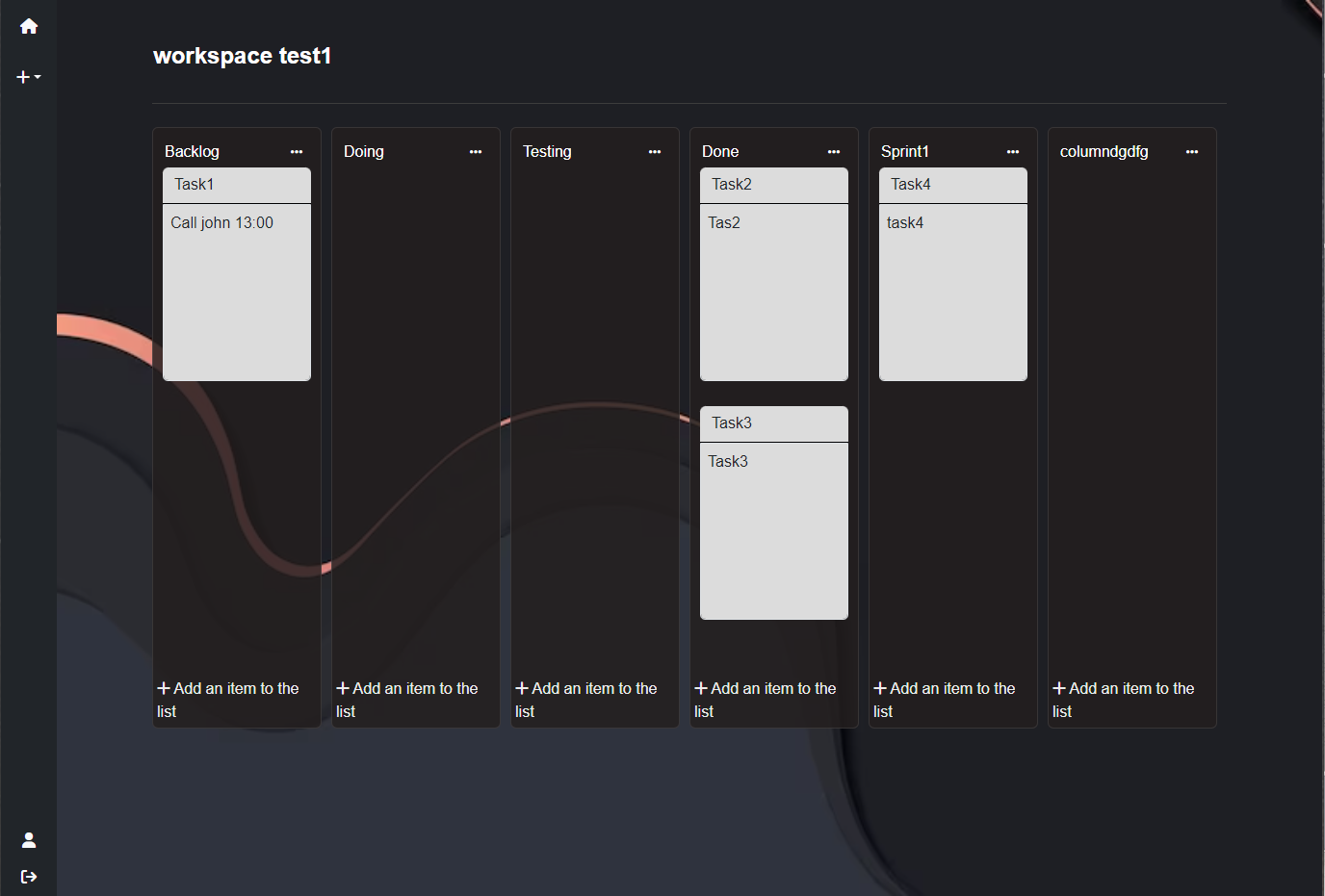This screenshot has height=896, width=1325.
Task: Open Testing column options menu
Action: [x=655, y=152]
